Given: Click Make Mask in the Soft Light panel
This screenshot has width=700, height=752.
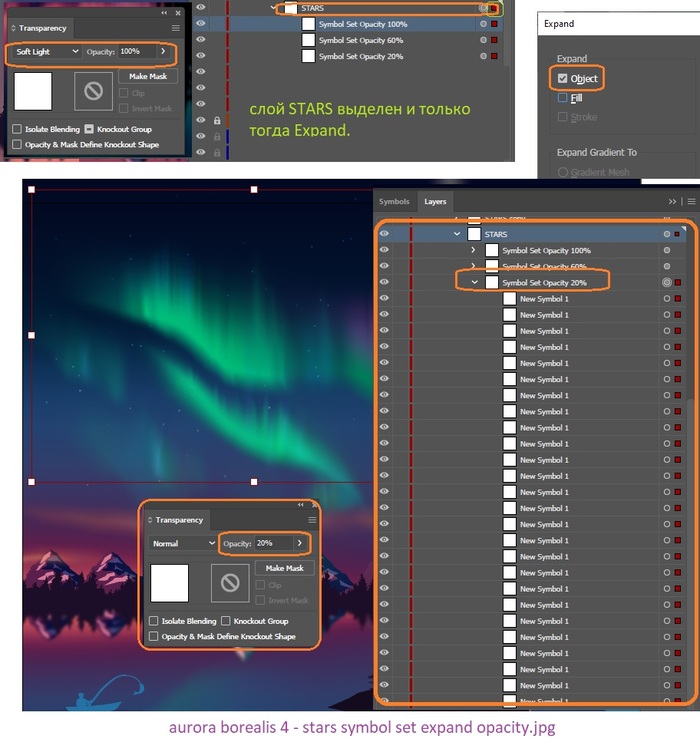Looking at the screenshot, I should (x=148, y=76).
